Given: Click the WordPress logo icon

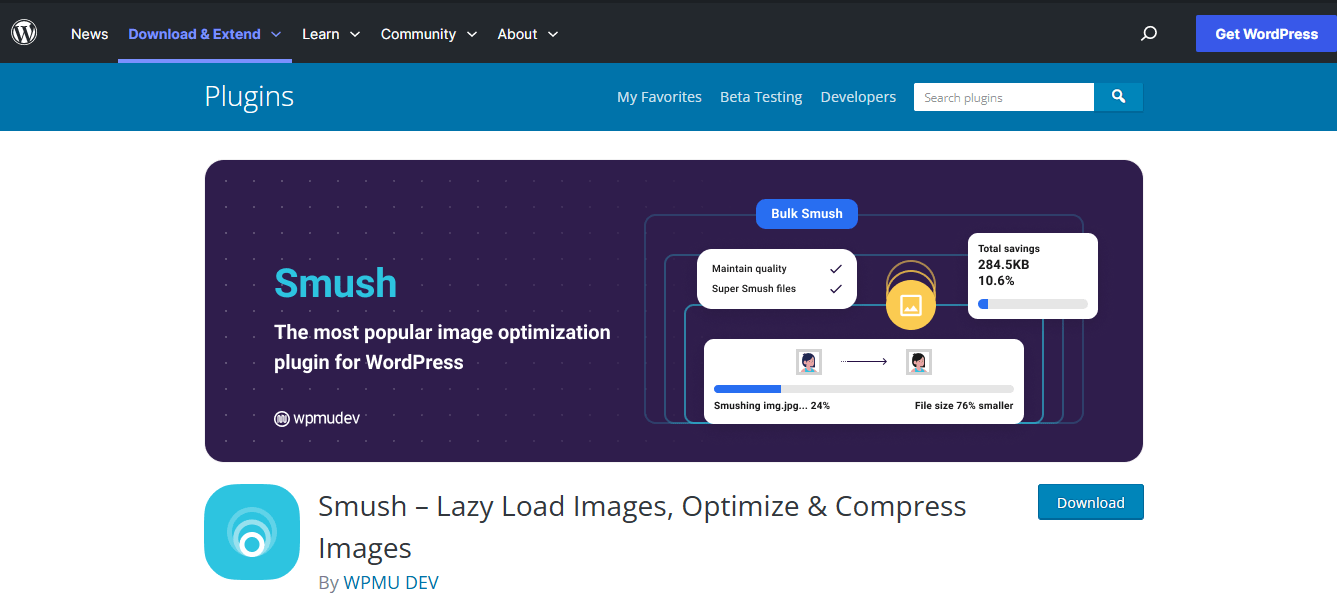Looking at the screenshot, I should click(24, 33).
